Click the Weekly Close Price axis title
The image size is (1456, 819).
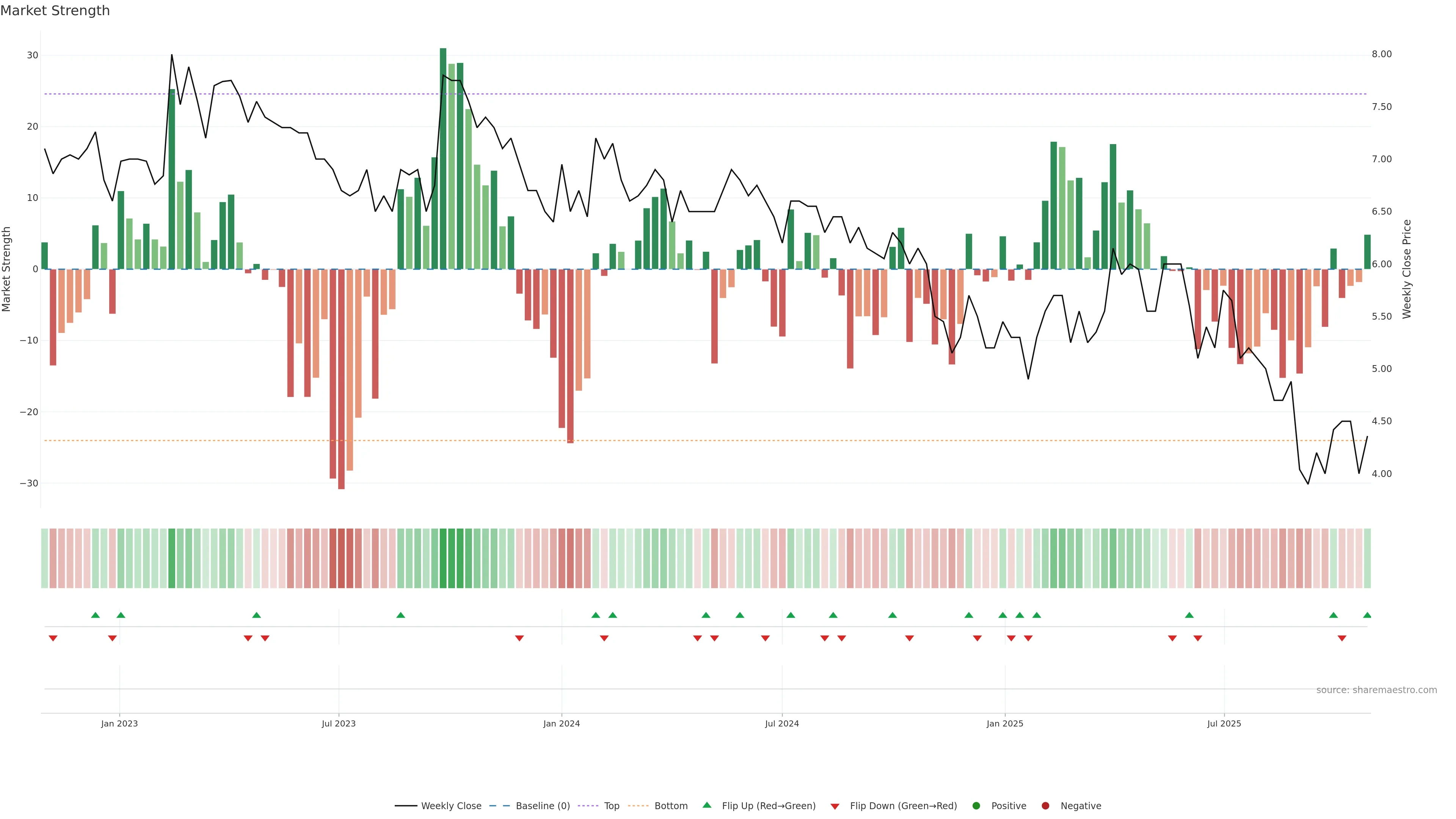point(1407,269)
